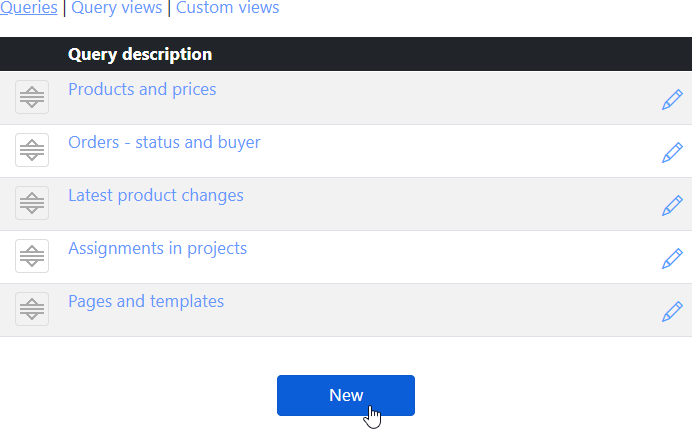
Task: Edit the Assignments in projects query
Action: (x=672, y=259)
